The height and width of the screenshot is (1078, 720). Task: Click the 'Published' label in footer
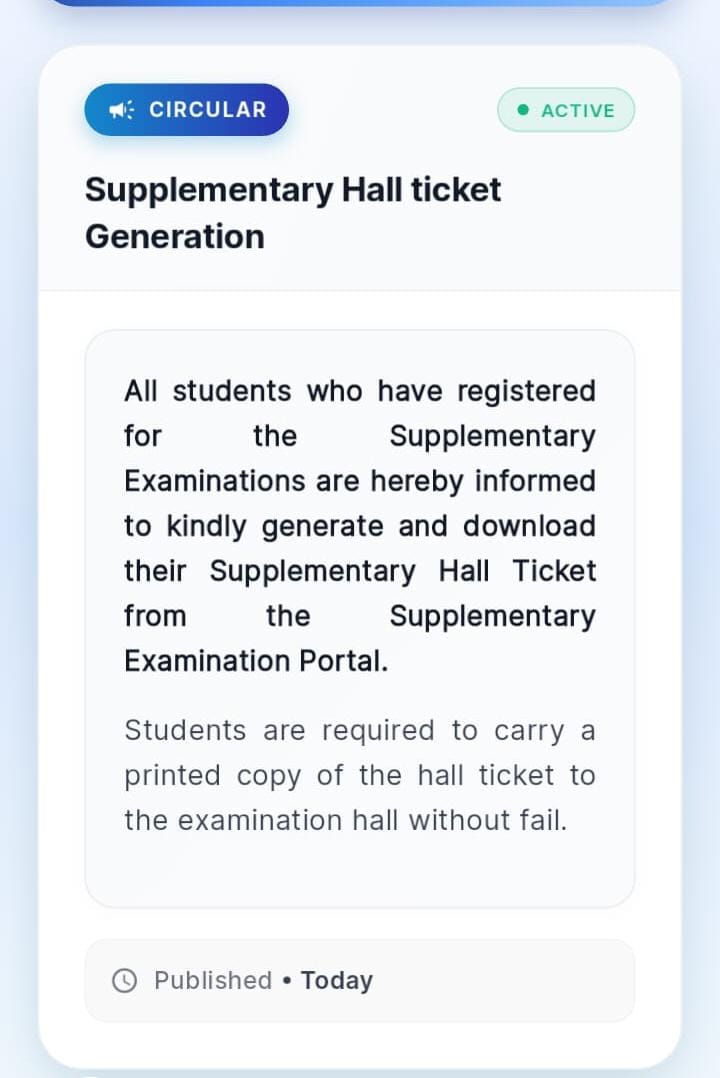coord(213,981)
